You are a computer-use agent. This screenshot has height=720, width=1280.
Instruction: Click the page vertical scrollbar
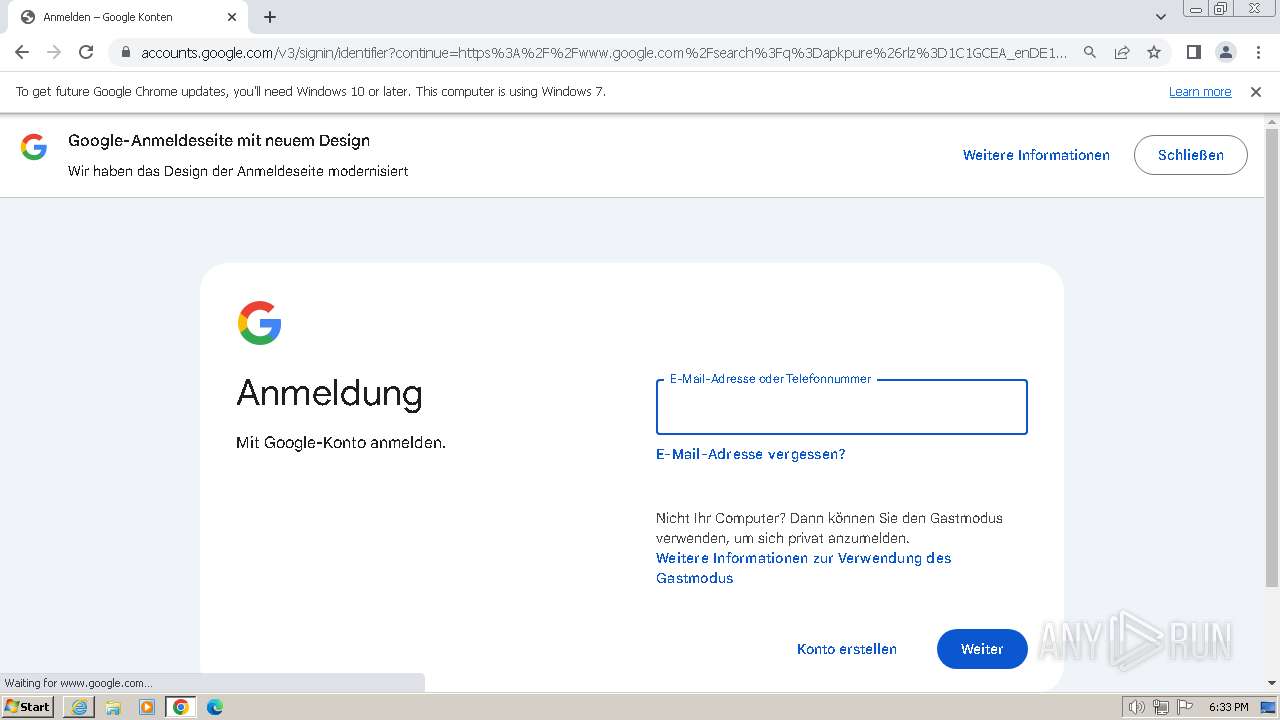tap(1272, 356)
